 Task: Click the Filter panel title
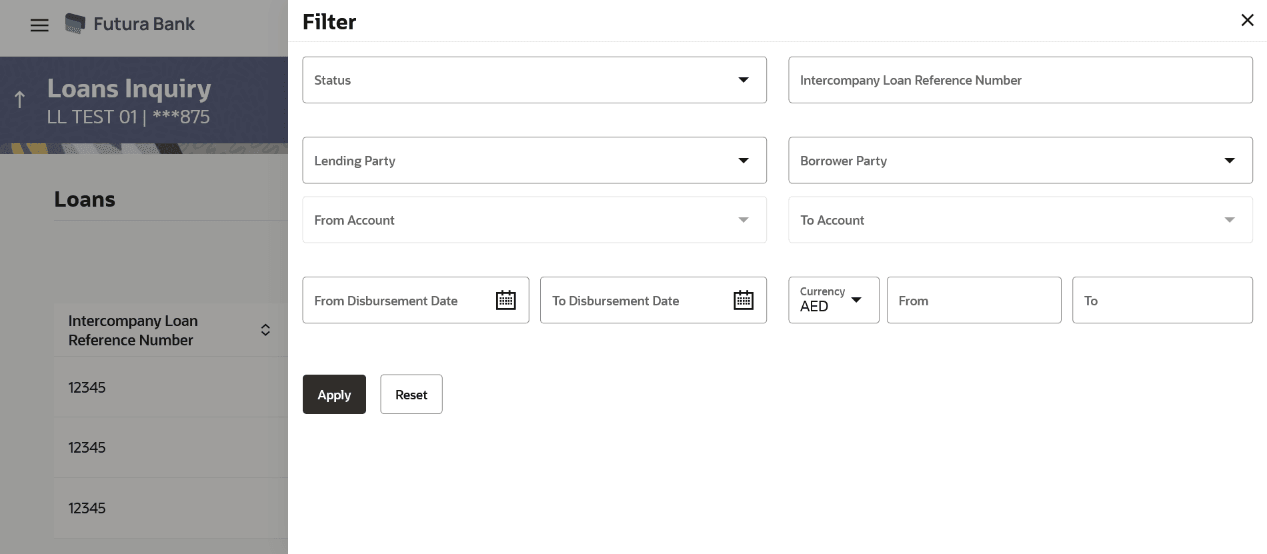[329, 21]
